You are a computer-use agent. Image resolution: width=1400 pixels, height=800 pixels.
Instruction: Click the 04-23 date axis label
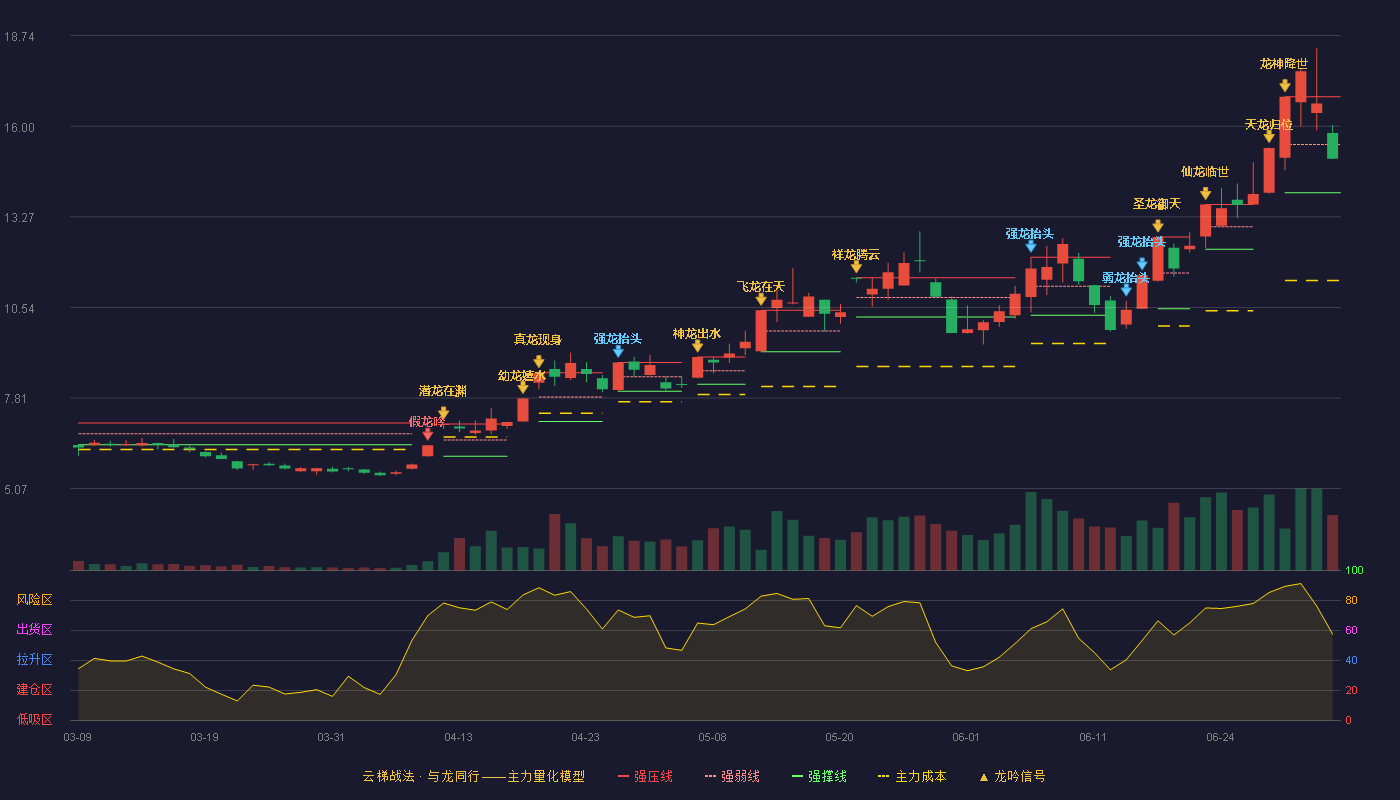(x=586, y=737)
